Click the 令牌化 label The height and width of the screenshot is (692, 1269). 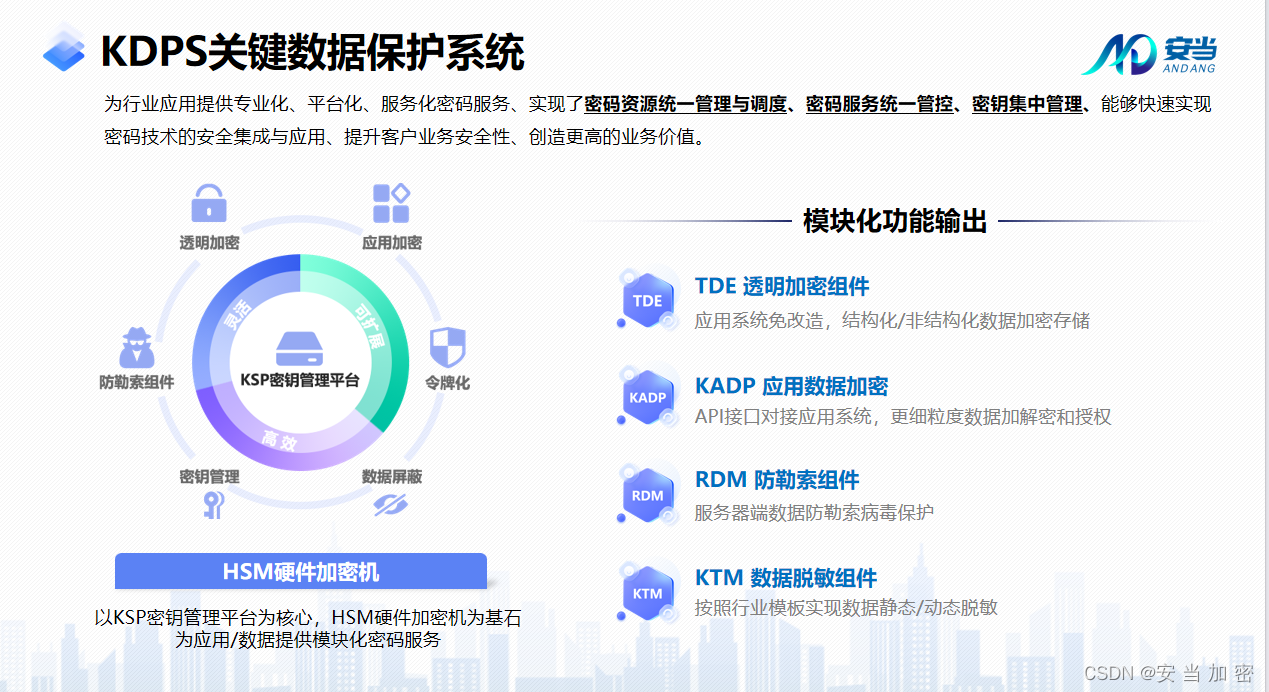(x=447, y=382)
